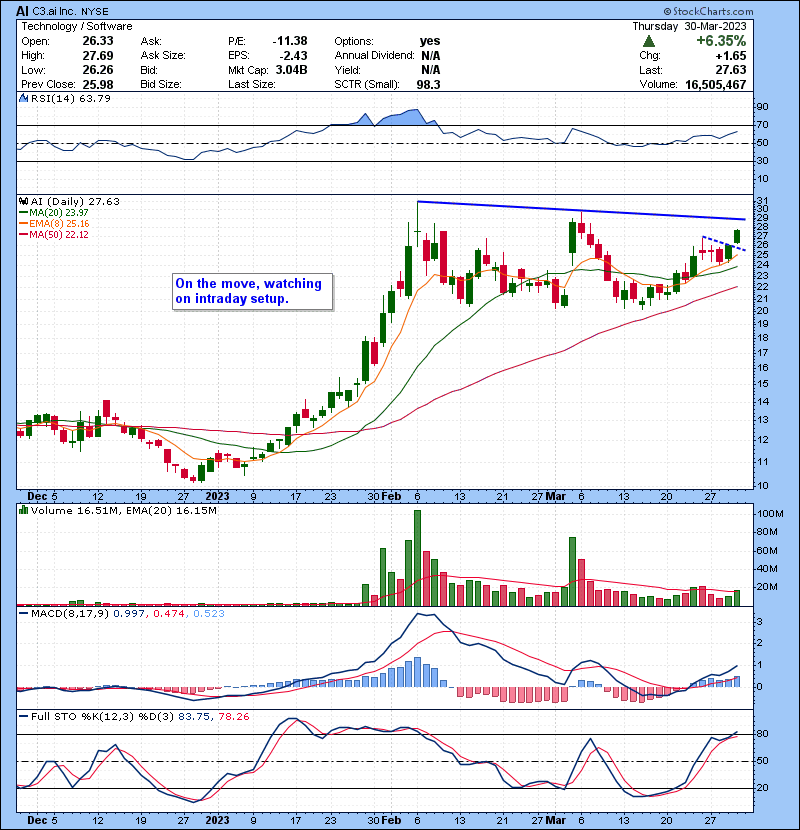Click the latest green candlestick on price chart
The width and height of the screenshot is (800, 830).
736,236
